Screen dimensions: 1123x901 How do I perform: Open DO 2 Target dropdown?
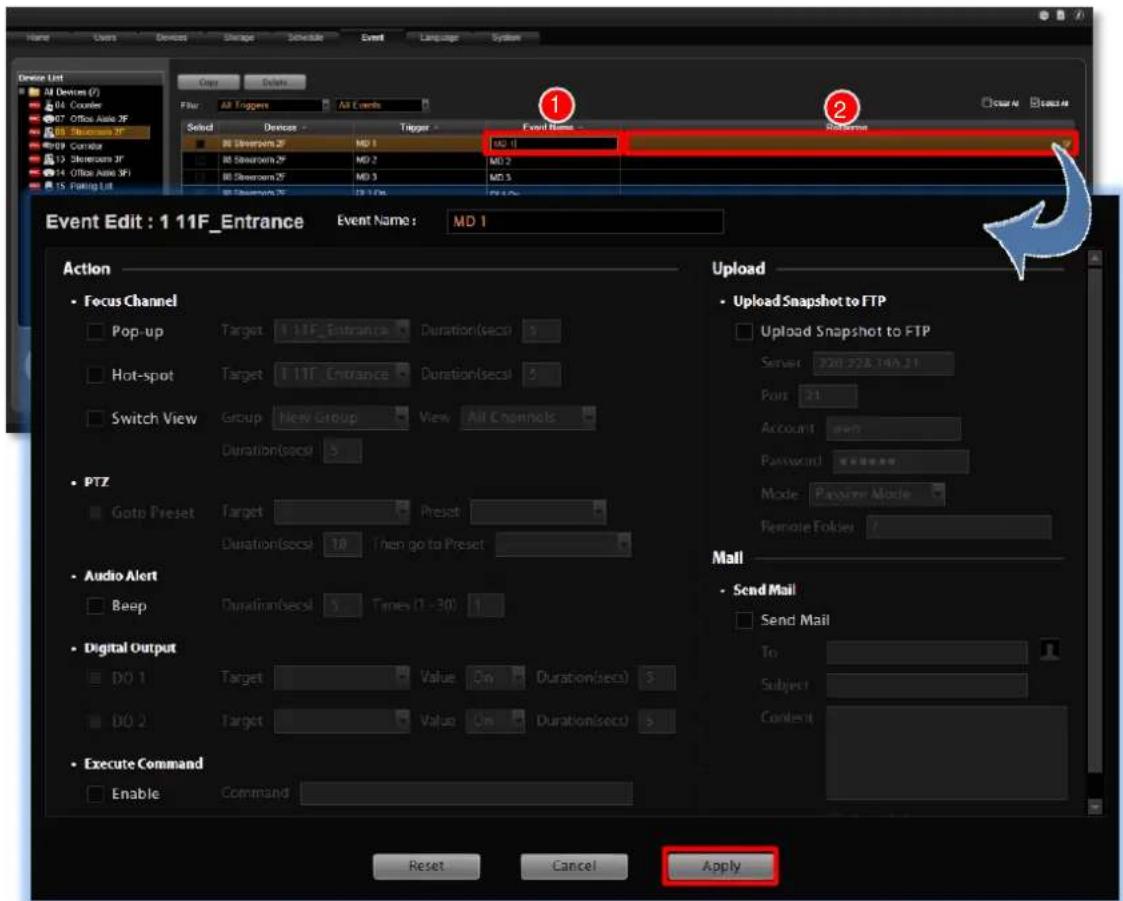coord(342,721)
